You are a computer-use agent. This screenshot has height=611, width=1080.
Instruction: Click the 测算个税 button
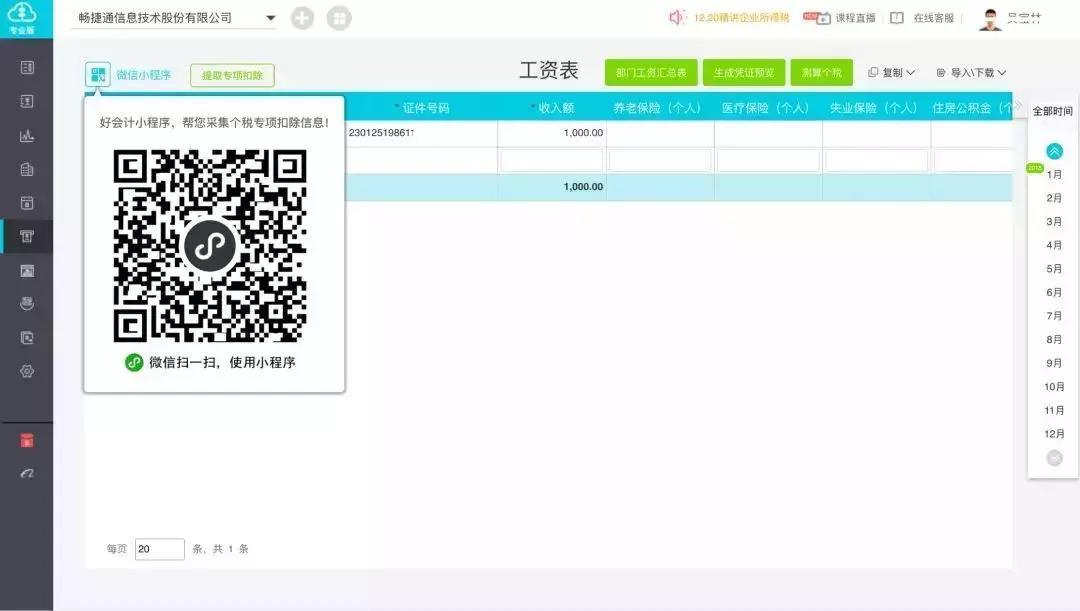tap(822, 72)
